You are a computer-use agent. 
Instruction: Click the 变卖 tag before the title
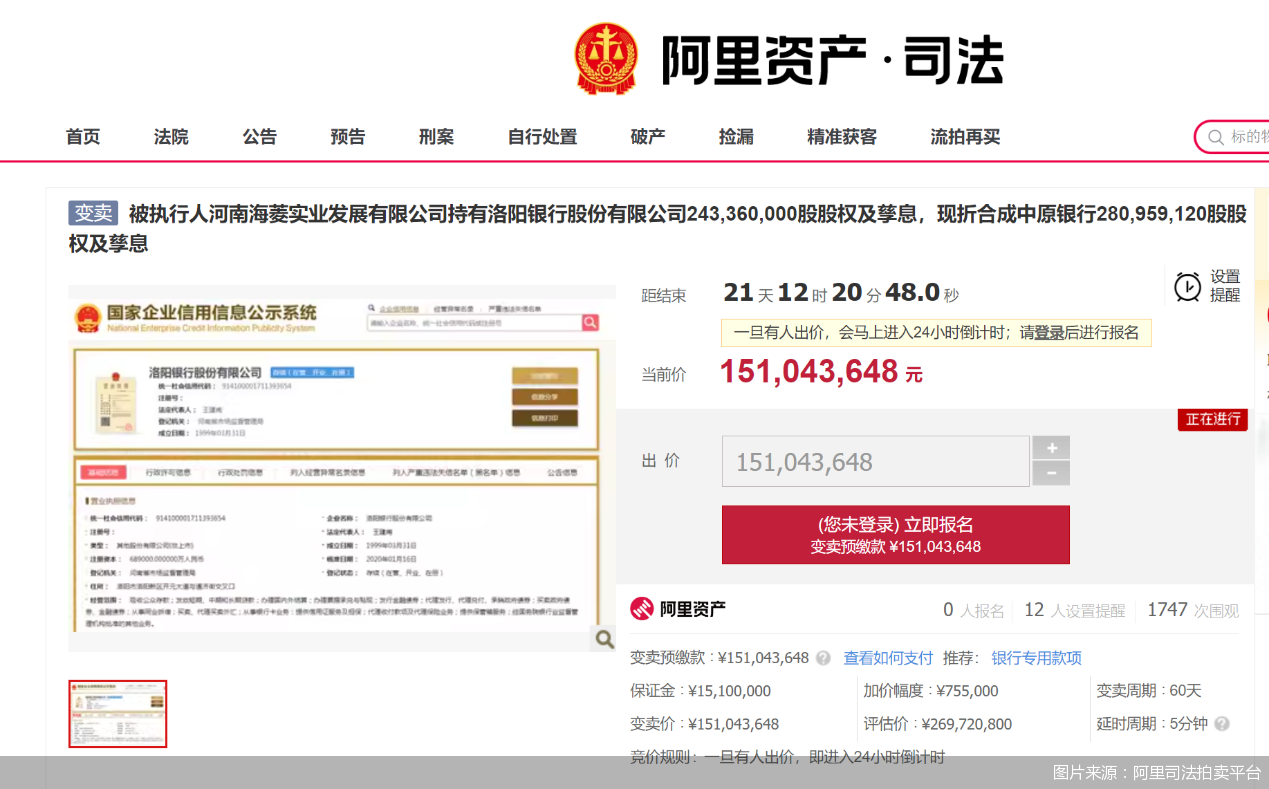(x=93, y=213)
